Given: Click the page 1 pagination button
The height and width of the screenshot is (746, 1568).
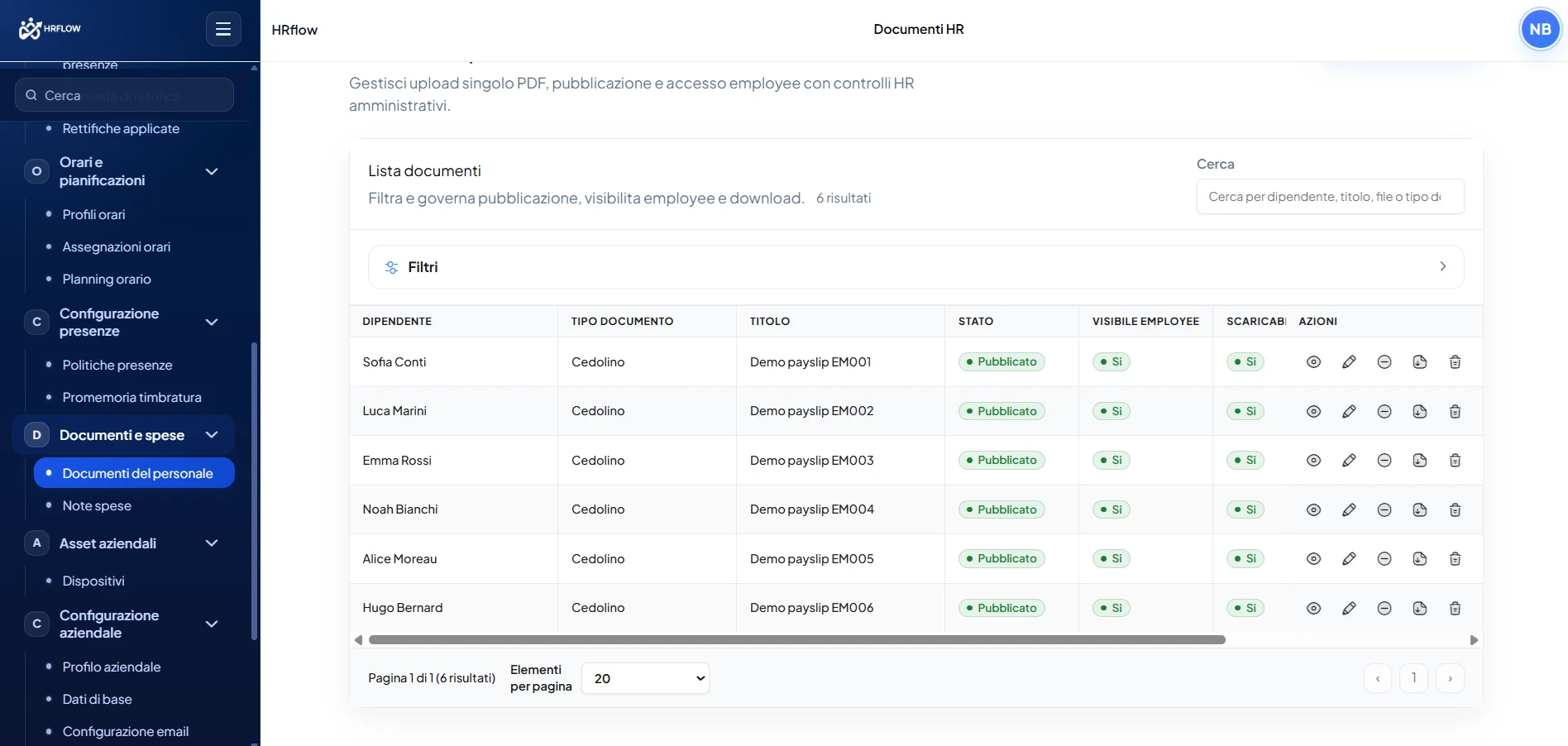Looking at the screenshot, I should tap(1413, 678).
